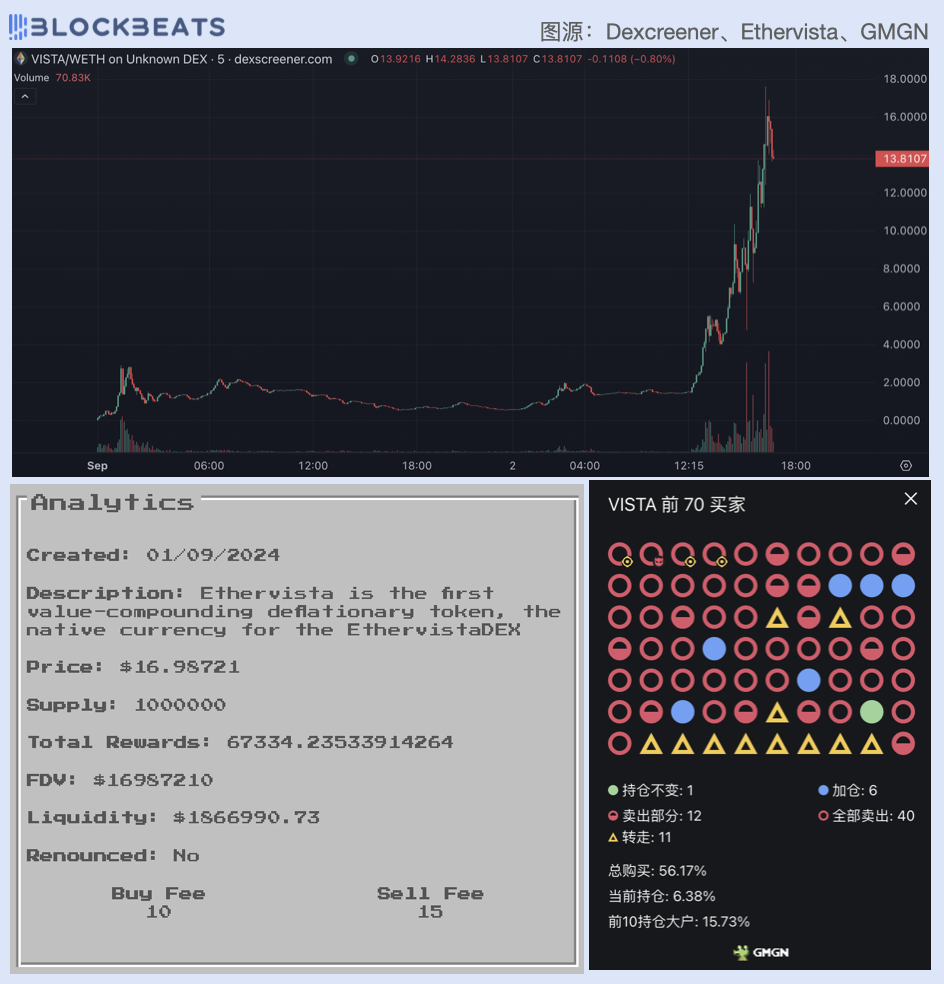
Task: Toggle the 转走 legend filter
Action: 640,837
